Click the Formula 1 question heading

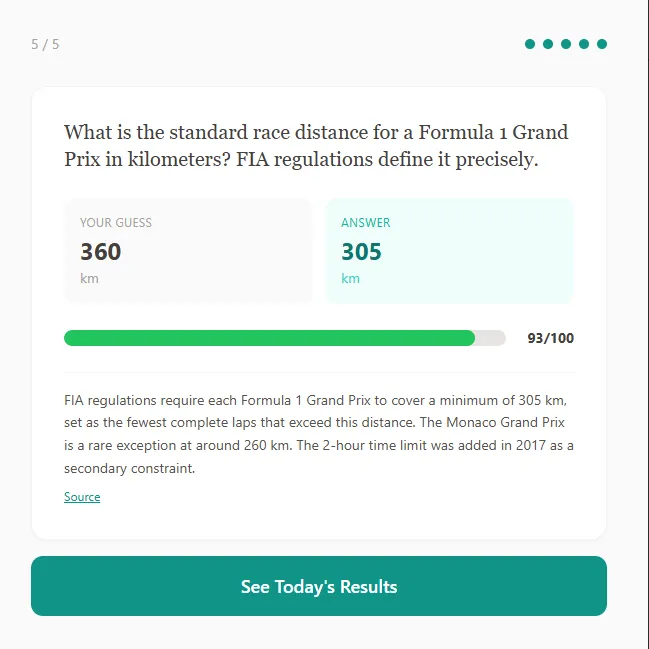pos(316,146)
